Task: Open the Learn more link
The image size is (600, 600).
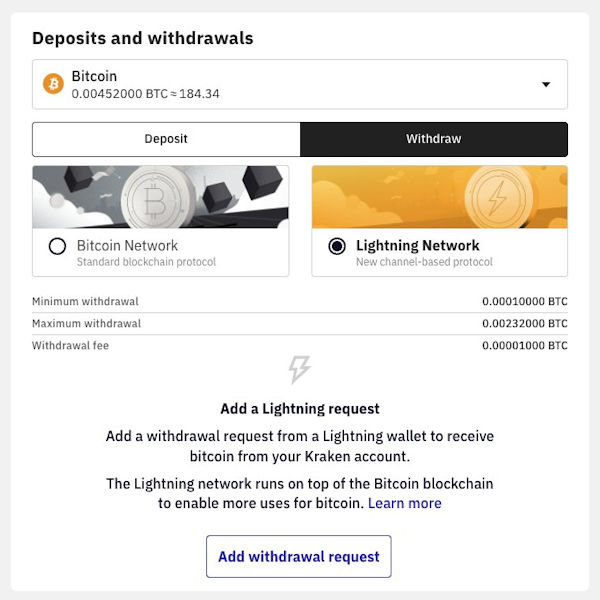Action: tap(404, 503)
